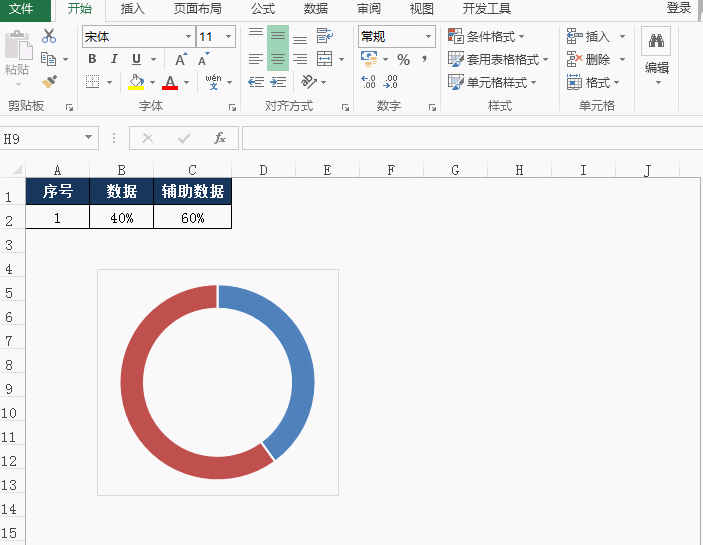Click the Copy icon in clipboard group

pos(48,59)
